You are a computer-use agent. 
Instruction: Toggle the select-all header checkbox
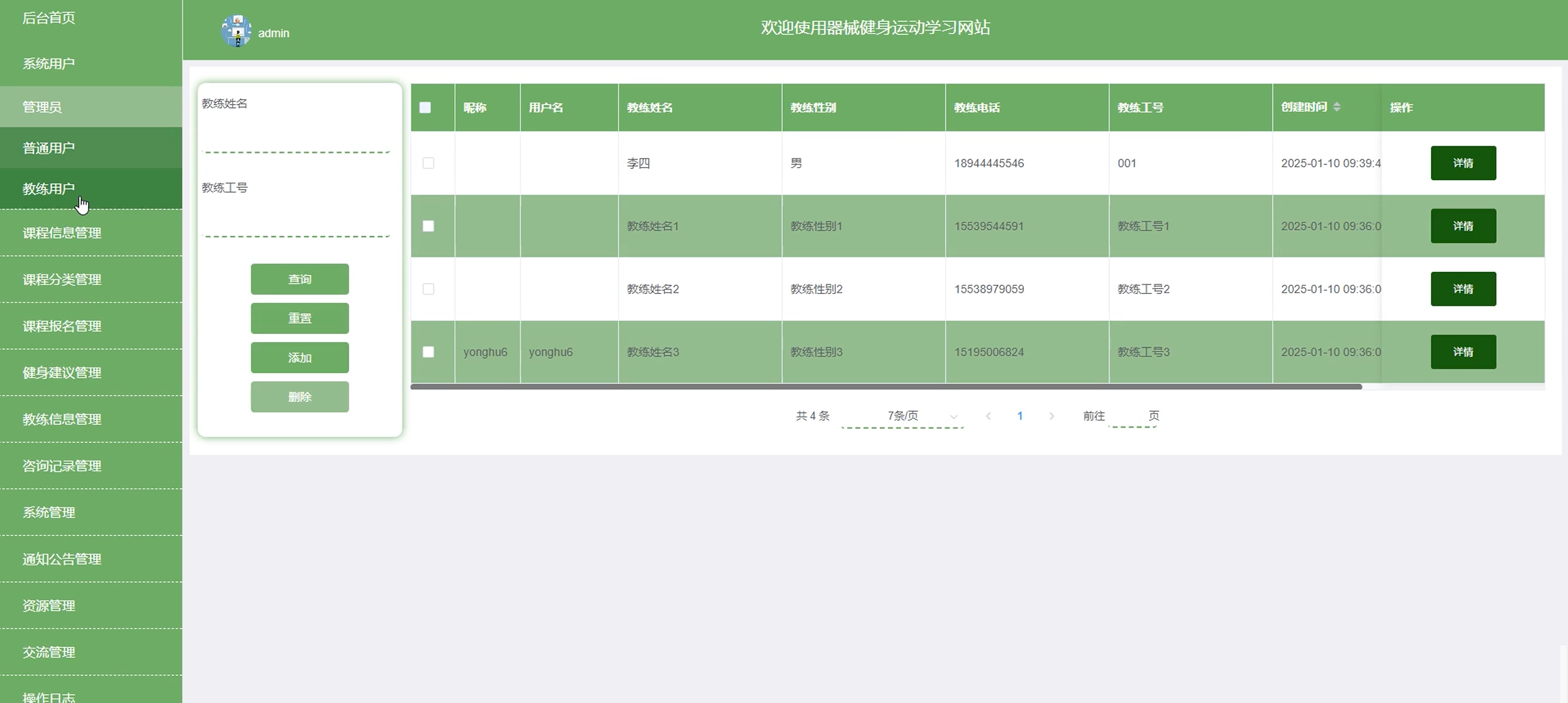coord(425,108)
